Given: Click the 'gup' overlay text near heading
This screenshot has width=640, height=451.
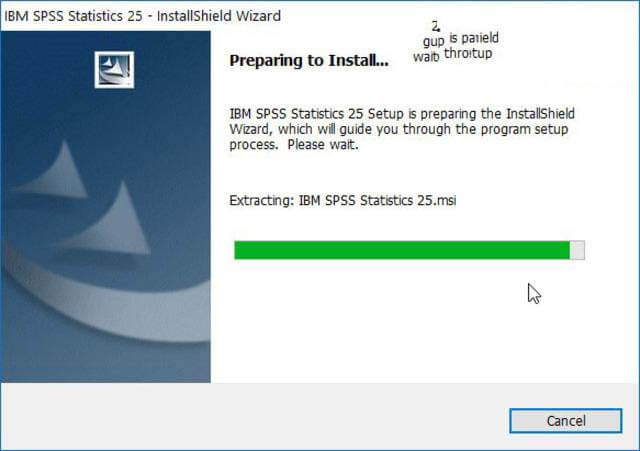Looking at the screenshot, I should (433, 42).
